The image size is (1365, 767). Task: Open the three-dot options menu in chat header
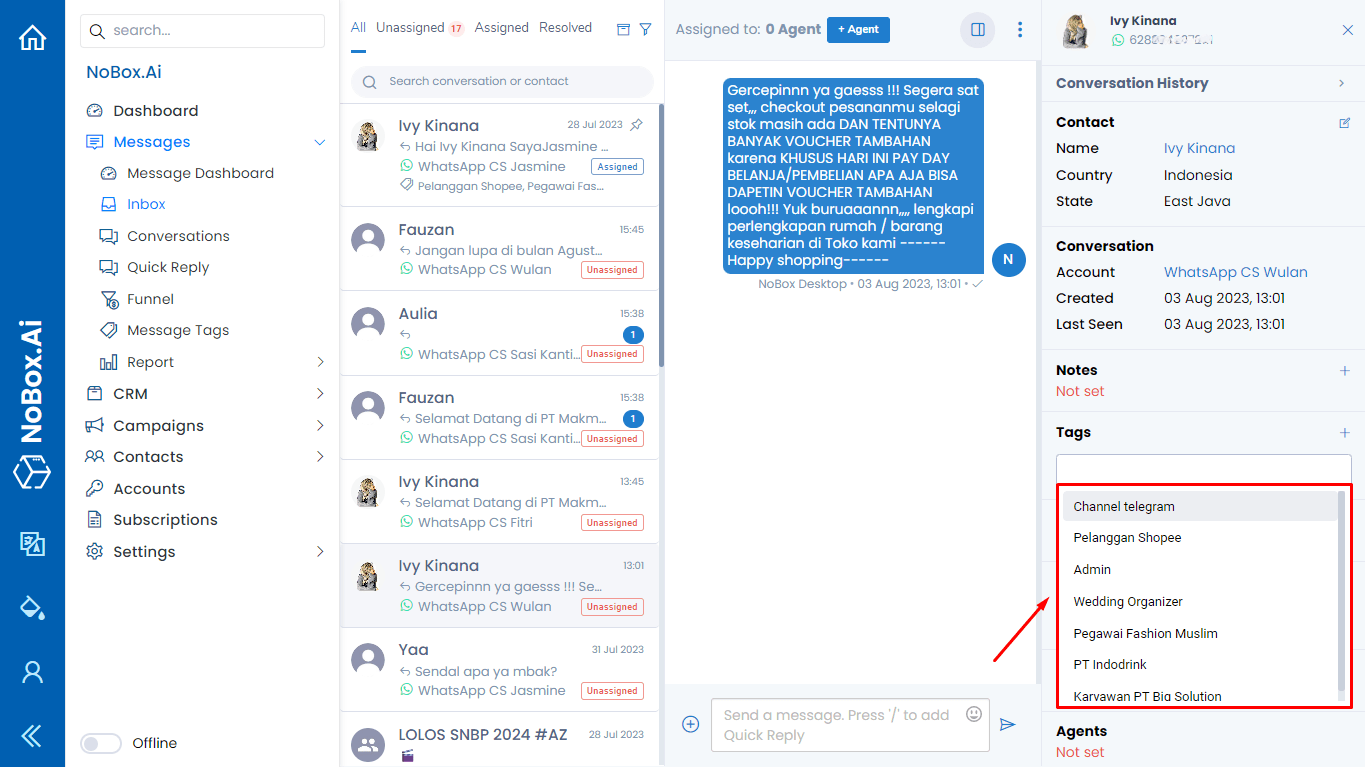[1019, 29]
